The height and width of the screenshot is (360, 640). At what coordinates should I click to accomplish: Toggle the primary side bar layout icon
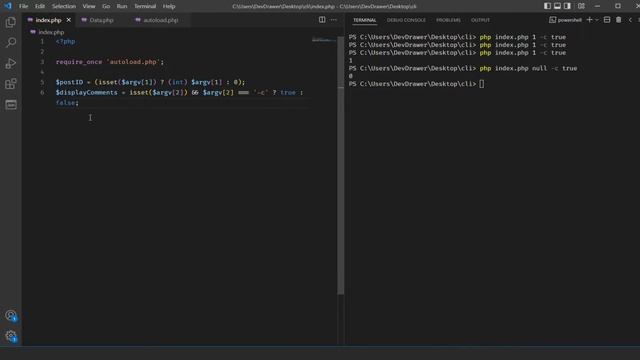coord(547,6)
